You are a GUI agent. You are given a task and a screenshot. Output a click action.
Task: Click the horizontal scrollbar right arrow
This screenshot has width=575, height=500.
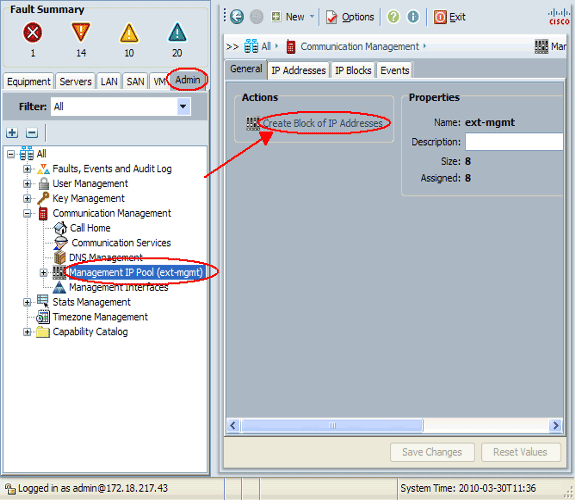(556, 426)
